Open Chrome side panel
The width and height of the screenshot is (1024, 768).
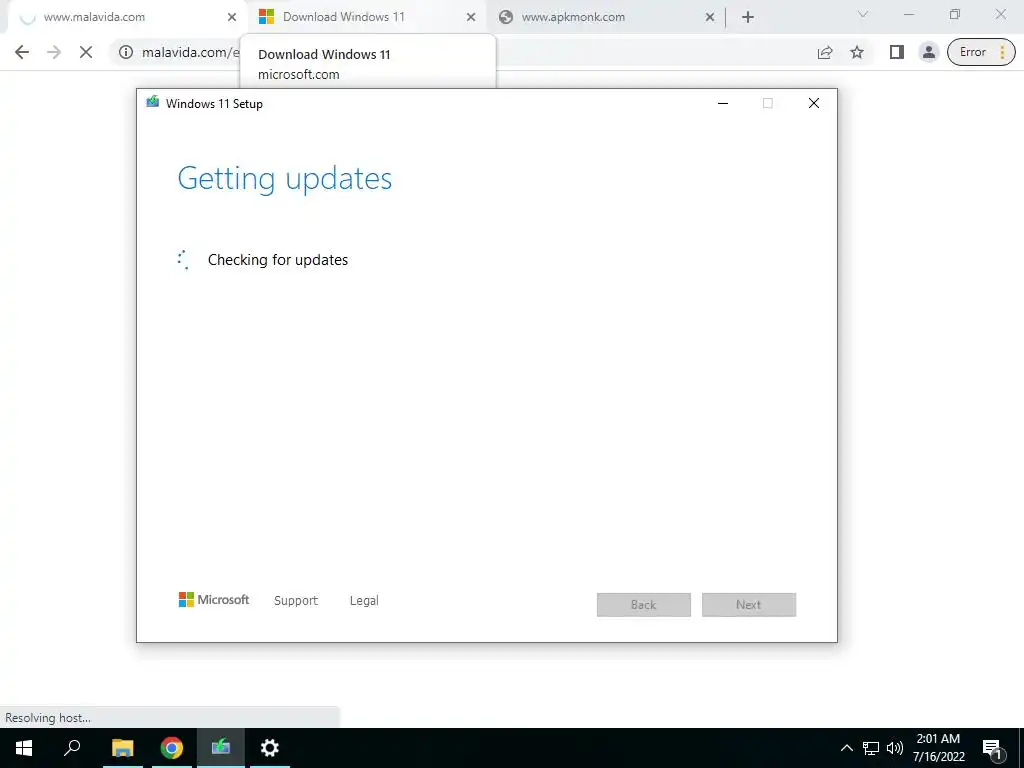click(897, 52)
